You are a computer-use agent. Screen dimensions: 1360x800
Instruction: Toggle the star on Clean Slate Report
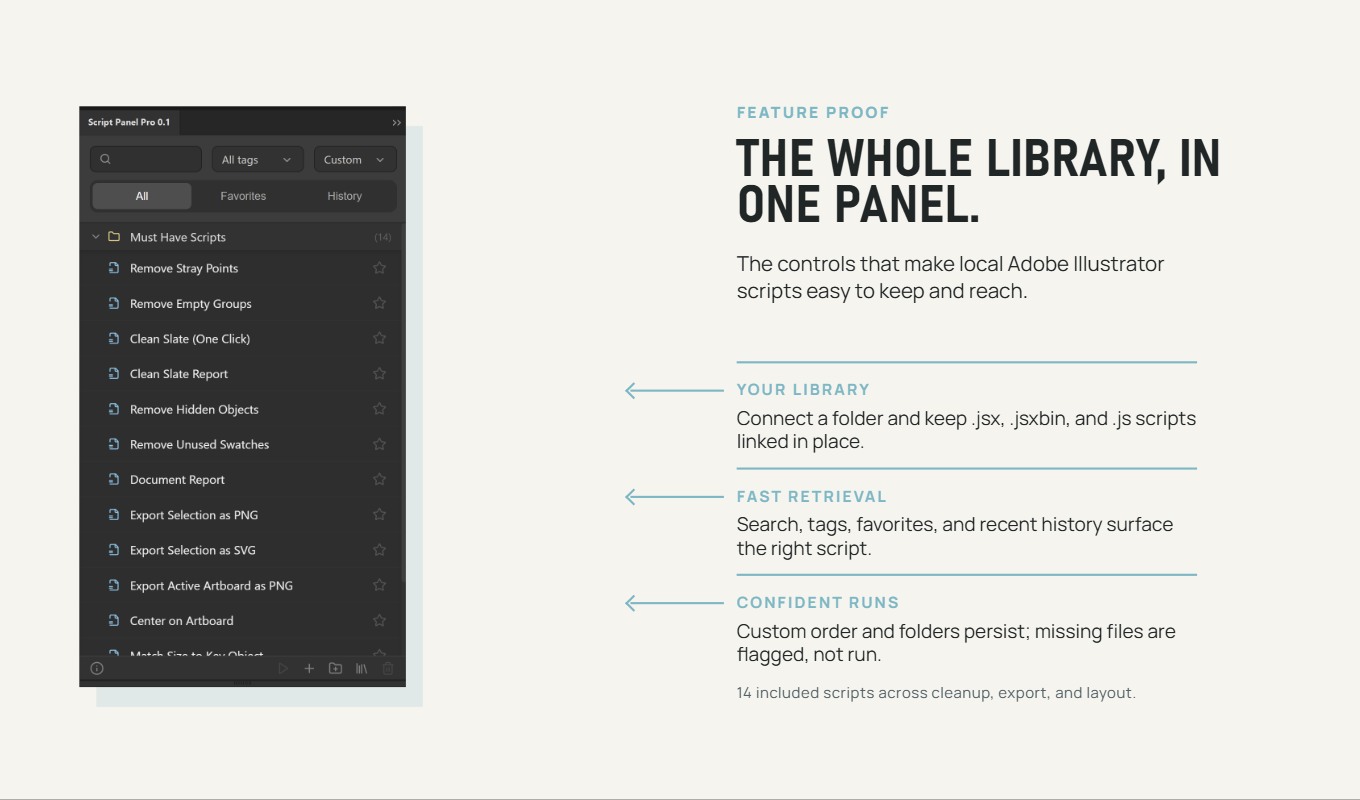coord(379,373)
